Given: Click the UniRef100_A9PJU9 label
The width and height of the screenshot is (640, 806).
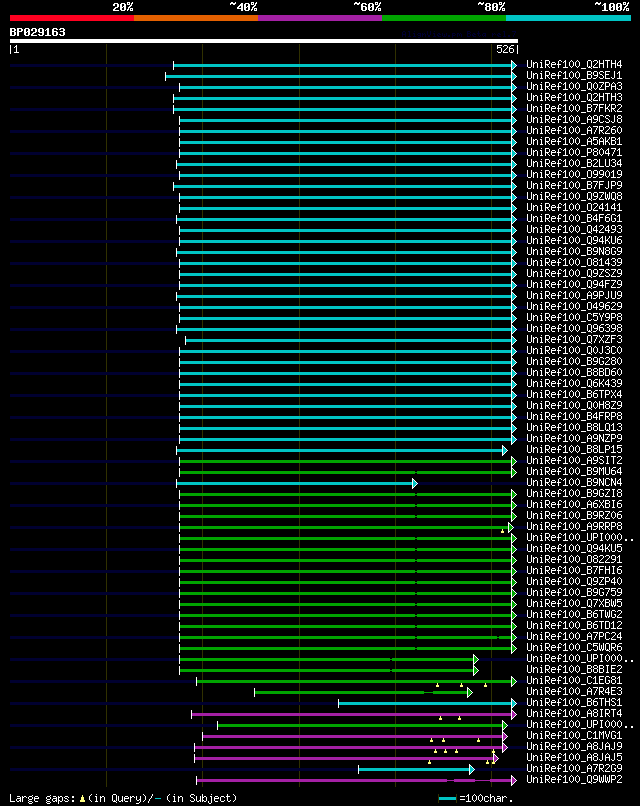Looking at the screenshot, I should pos(574,296).
